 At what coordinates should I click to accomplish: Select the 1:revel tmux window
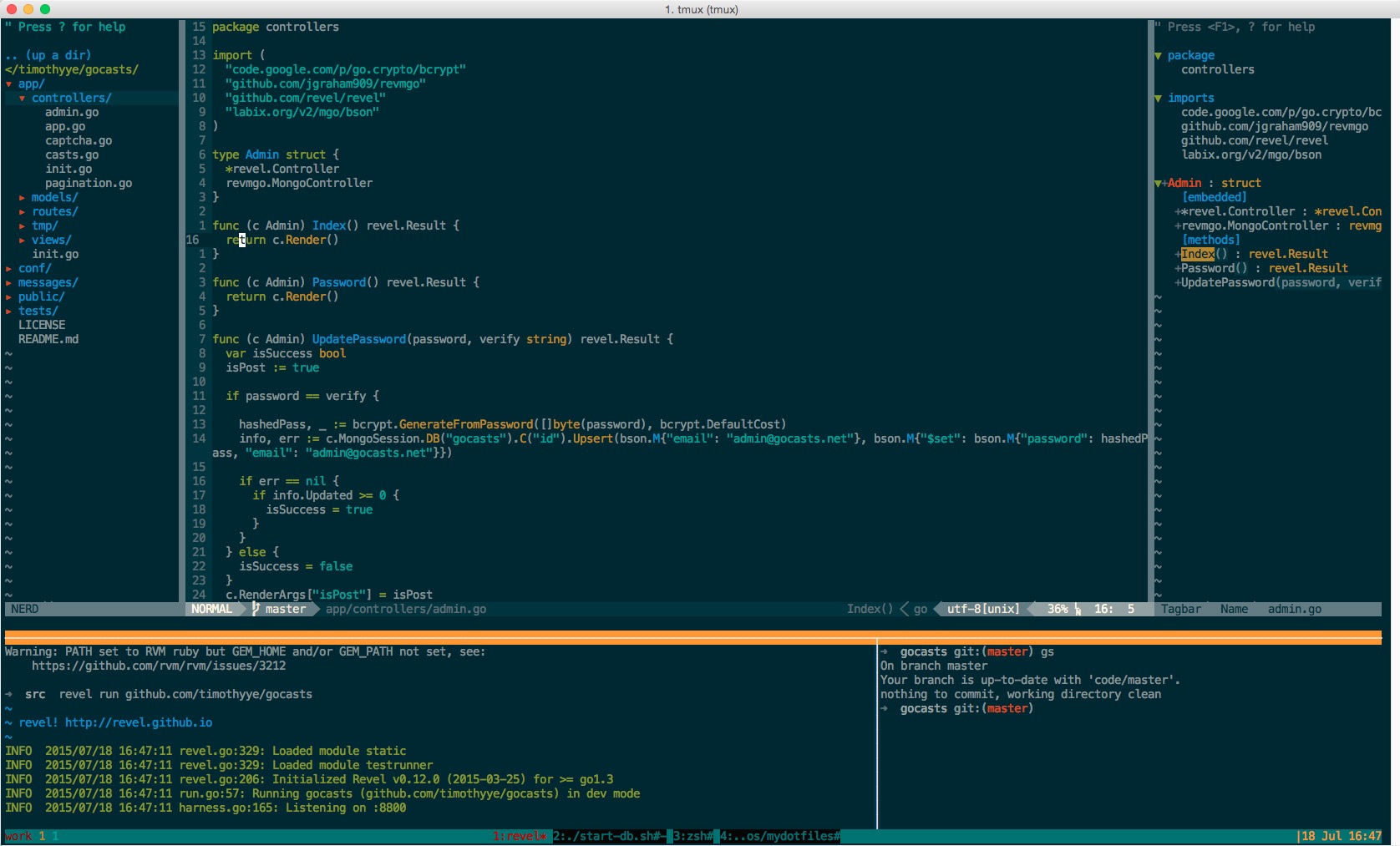pos(520,836)
